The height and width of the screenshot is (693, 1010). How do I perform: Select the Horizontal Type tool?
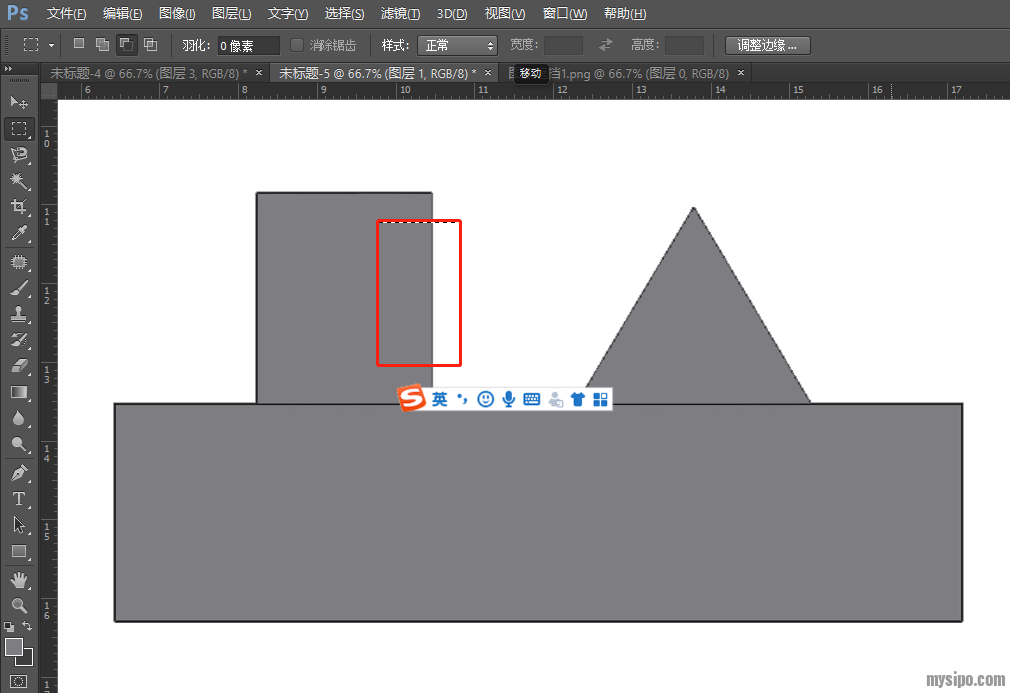click(x=19, y=498)
